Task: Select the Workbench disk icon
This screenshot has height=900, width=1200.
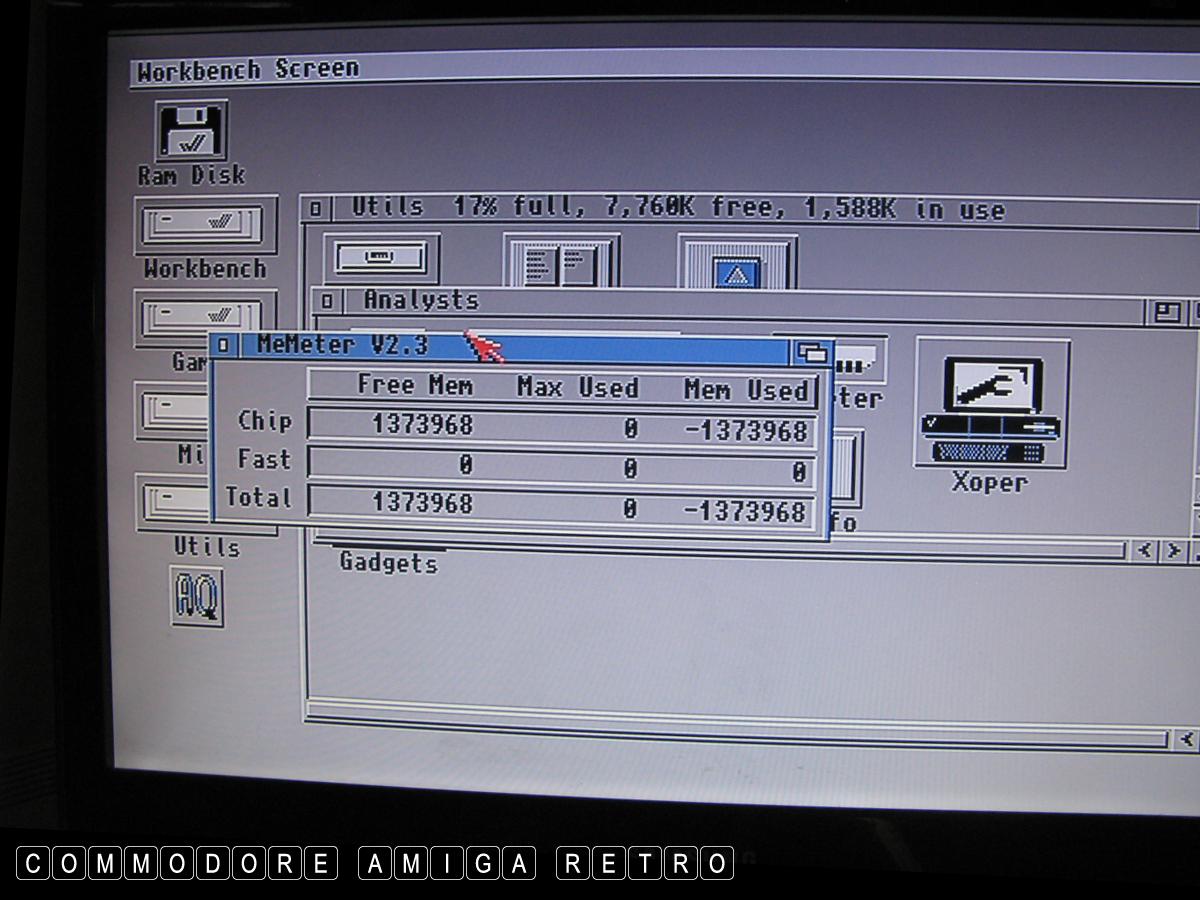Action: pos(205,226)
